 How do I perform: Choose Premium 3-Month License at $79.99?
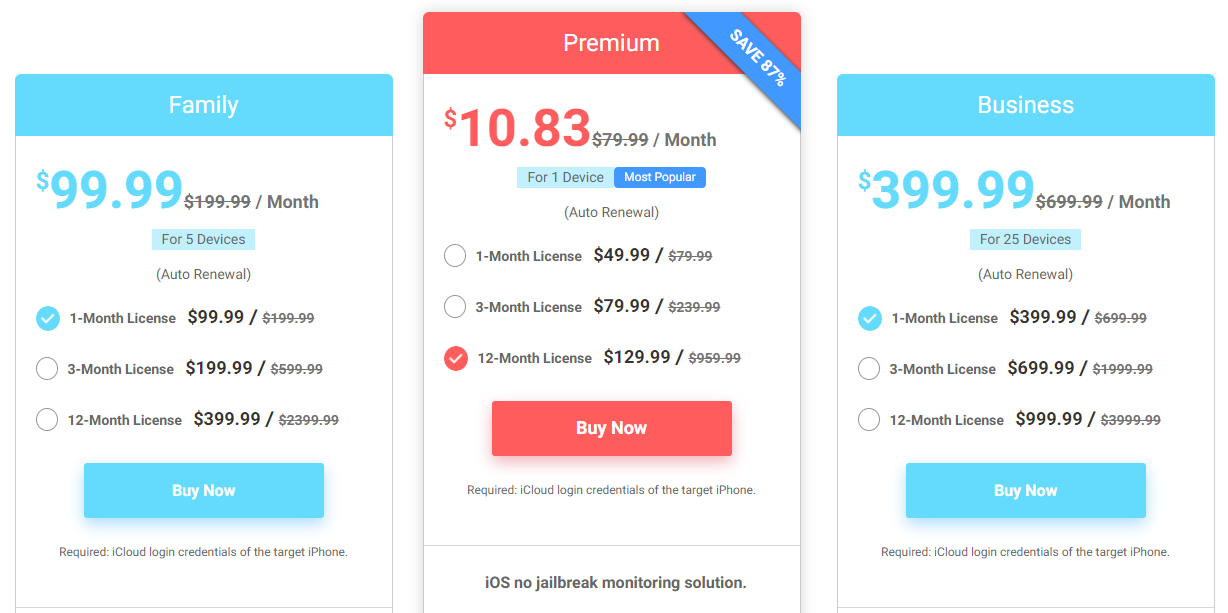(455, 307)
